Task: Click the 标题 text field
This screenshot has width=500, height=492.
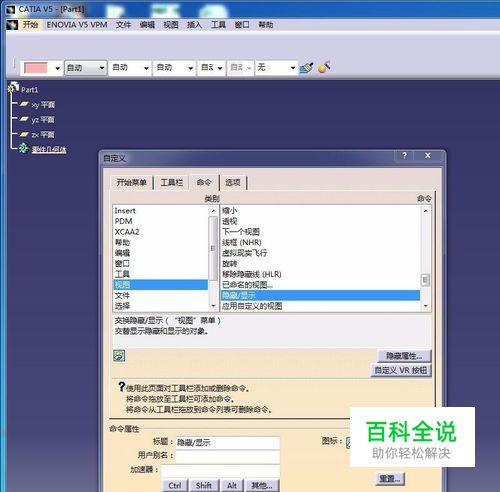Action: (228, 443)
